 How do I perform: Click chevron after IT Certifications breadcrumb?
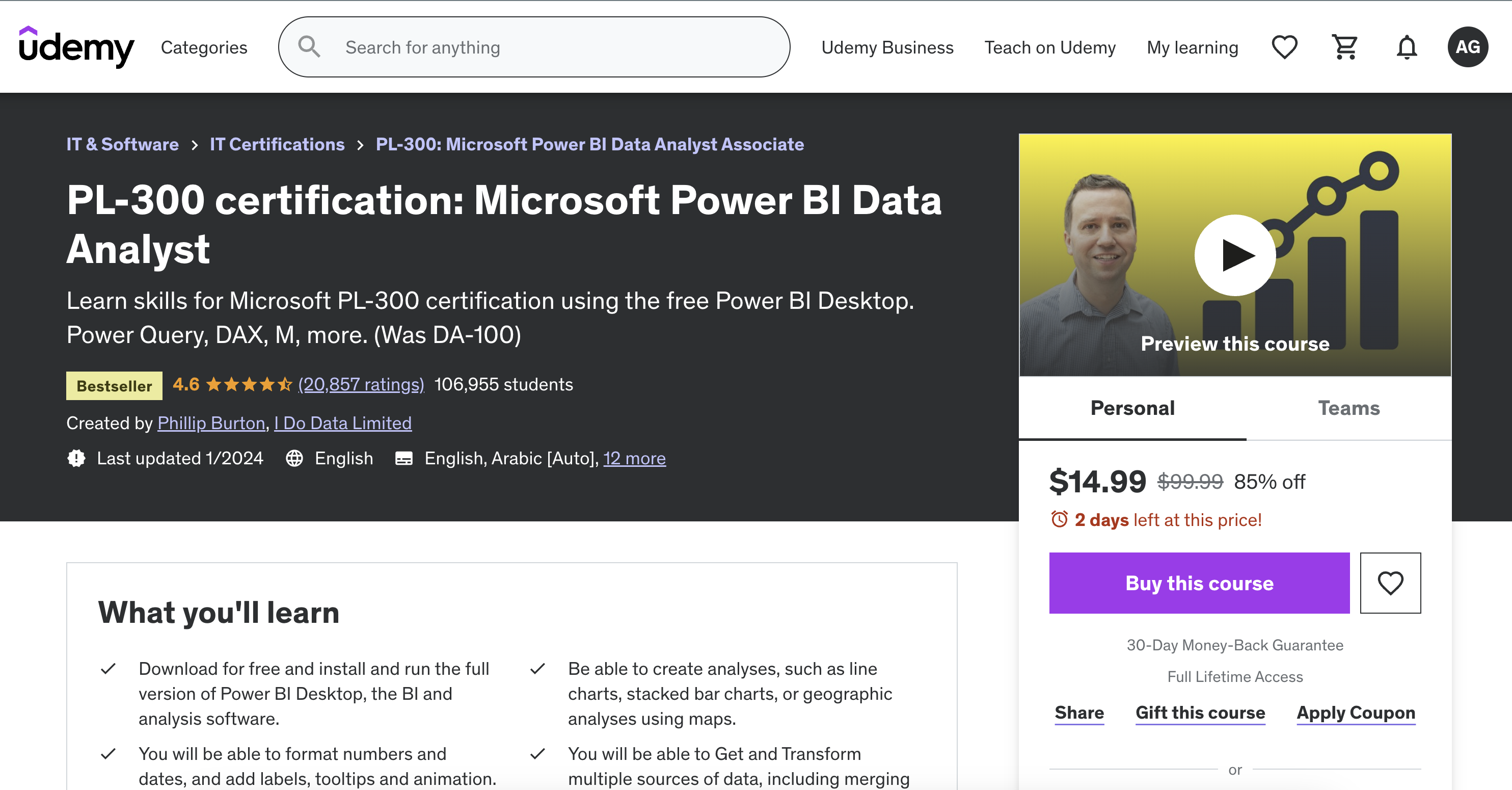click(x=360, y=144)
